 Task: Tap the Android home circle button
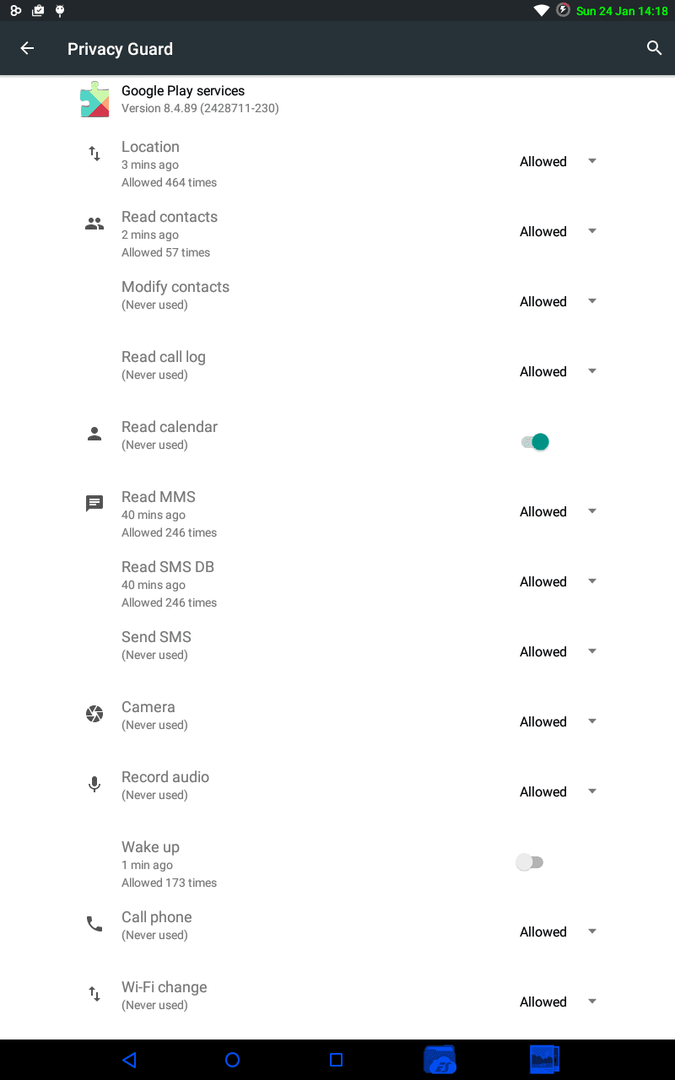tap(233, 1059)
